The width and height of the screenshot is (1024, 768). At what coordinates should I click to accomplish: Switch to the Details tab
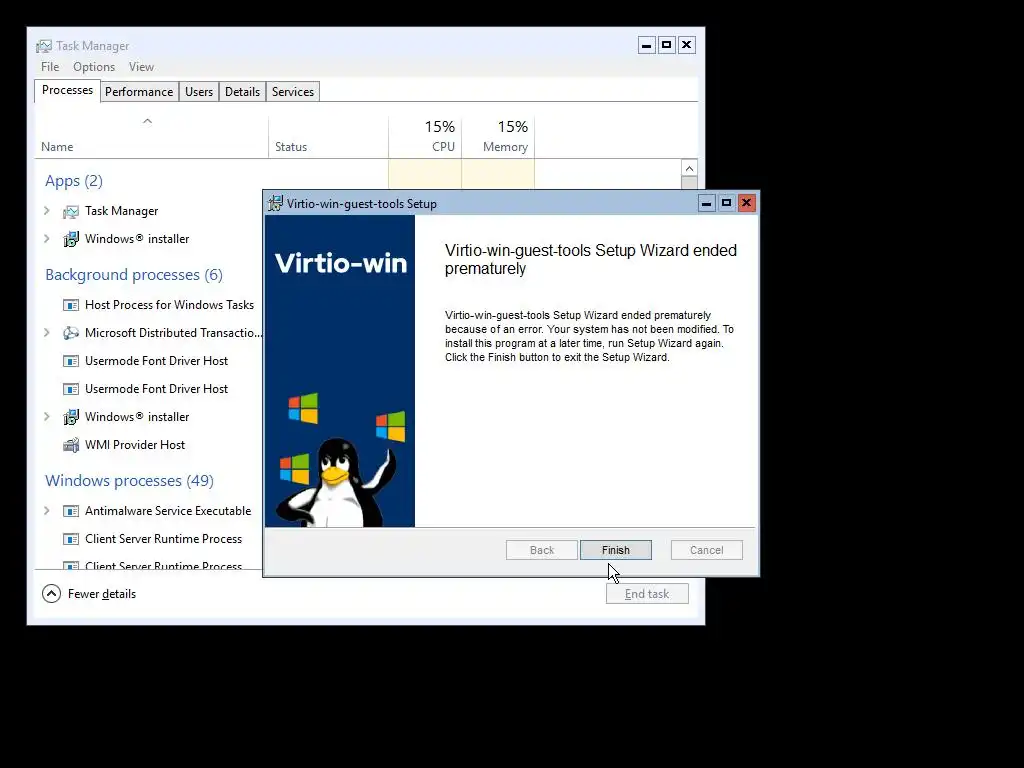242,92
